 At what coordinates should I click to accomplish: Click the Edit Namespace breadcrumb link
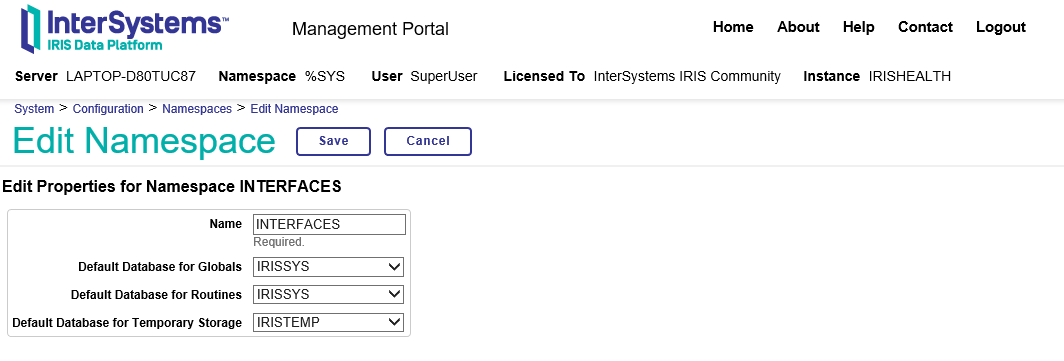(x=294, y=109)
